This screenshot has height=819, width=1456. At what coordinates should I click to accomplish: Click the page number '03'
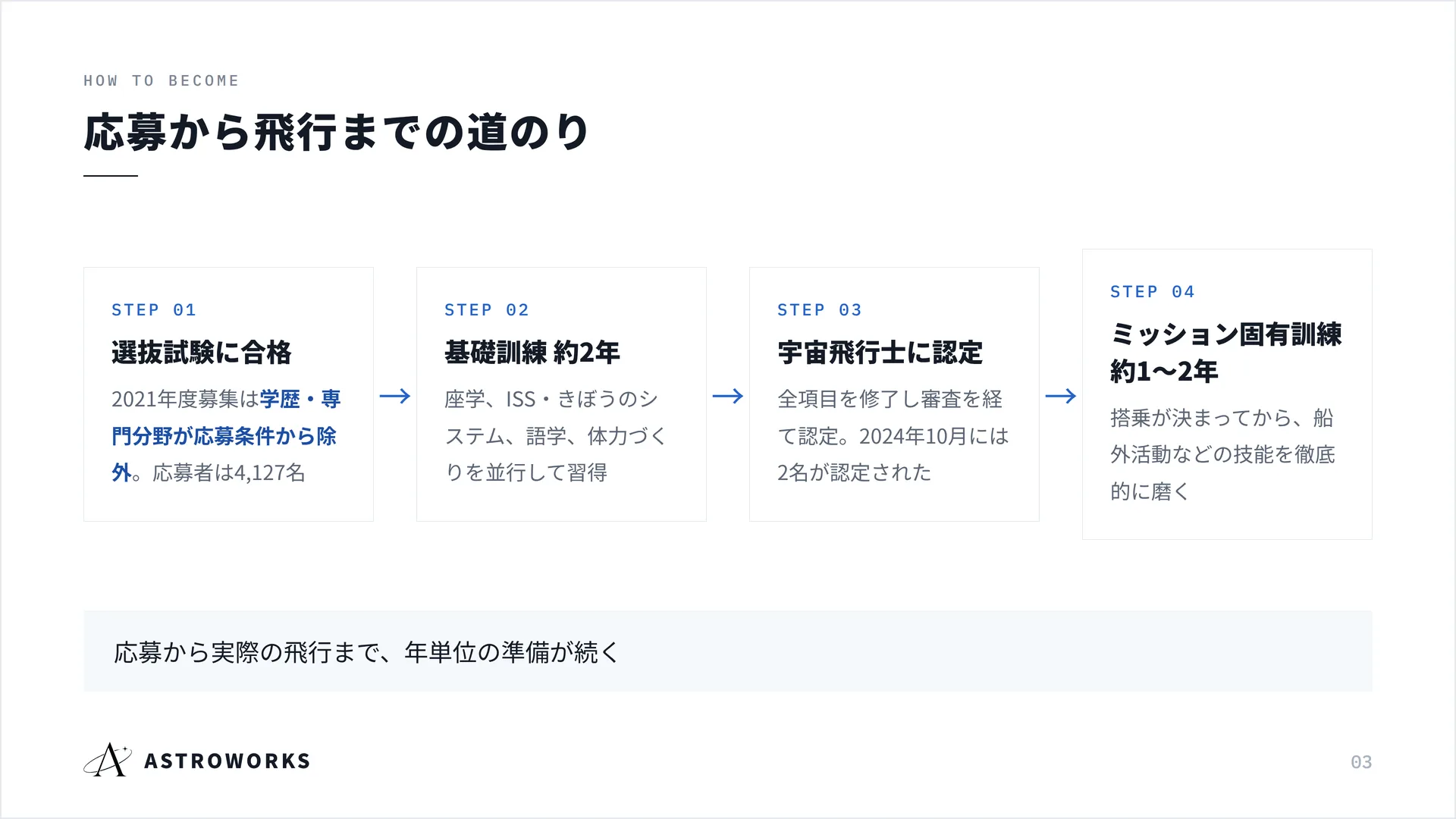click(1361, 762)
